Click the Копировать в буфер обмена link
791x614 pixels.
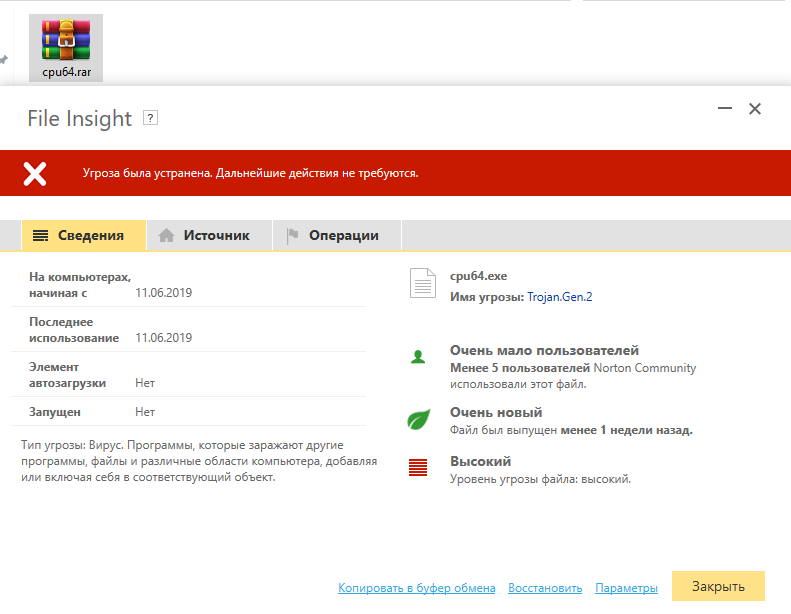[x=417, y=588]
